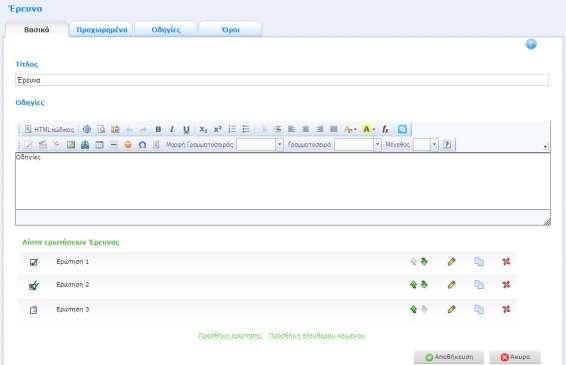Click inside the Οδηγίες editor text area

[x=283, y=181]
